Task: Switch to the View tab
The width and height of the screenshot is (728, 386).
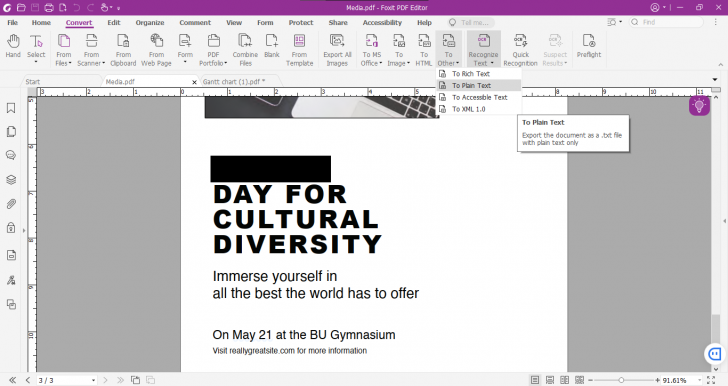Action: tap(234, 22)
